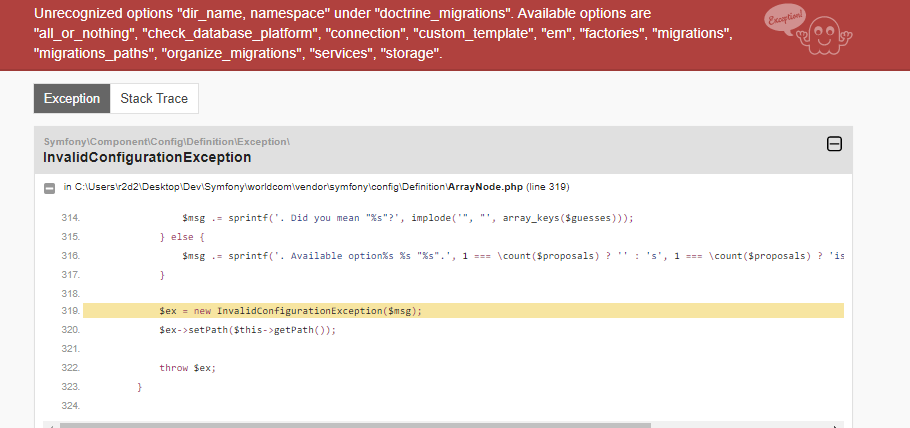This screenshot has height=428, width=910.
Task: Click the red error message about doctrine_migrations
Action: (x=383, y=33)
